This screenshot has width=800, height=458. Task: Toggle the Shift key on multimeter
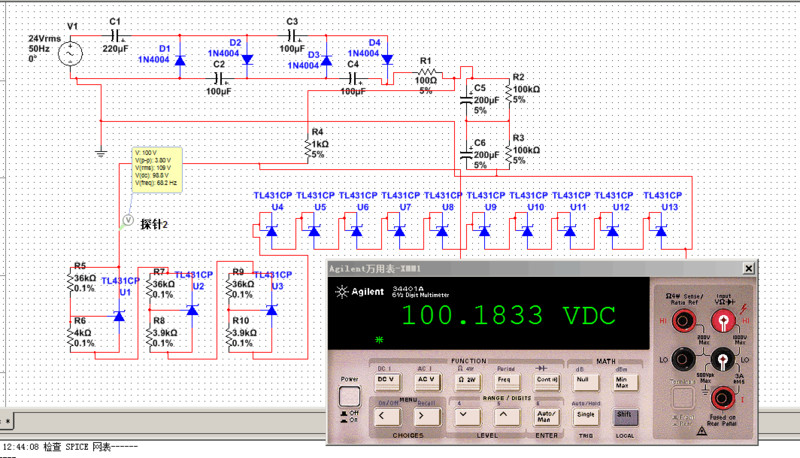pyautogui.click(x=622, y=413)
